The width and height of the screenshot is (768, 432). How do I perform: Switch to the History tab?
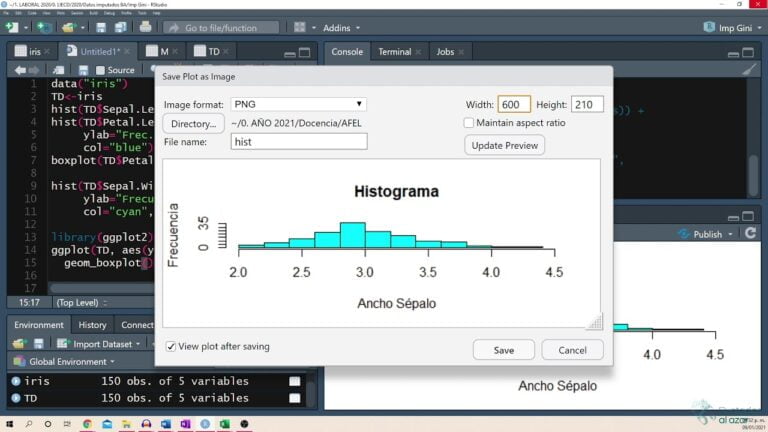pyautogui.click(x=92, y=325)
